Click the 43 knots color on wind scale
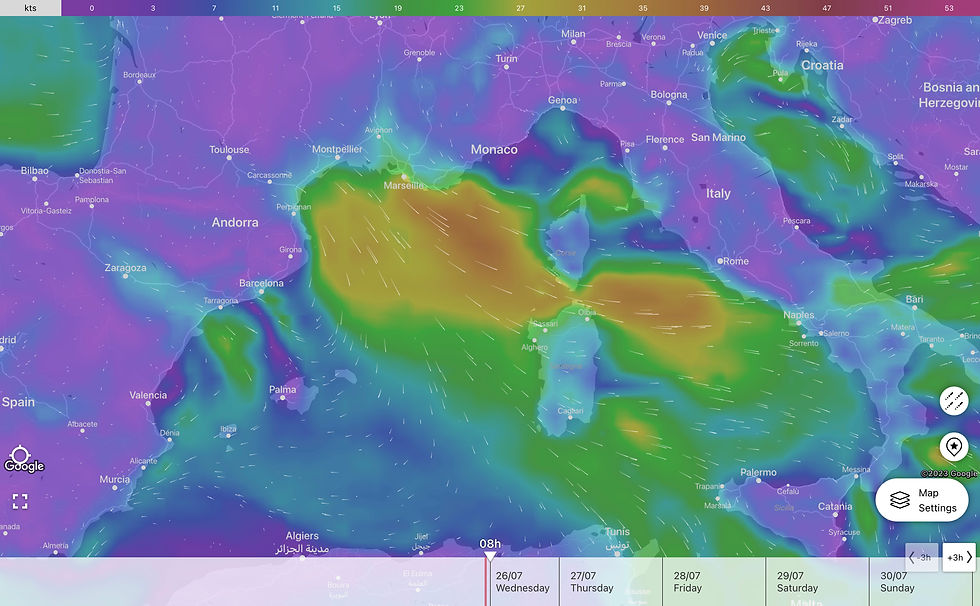Screen dimensions: 980x606 click(766, 8)
